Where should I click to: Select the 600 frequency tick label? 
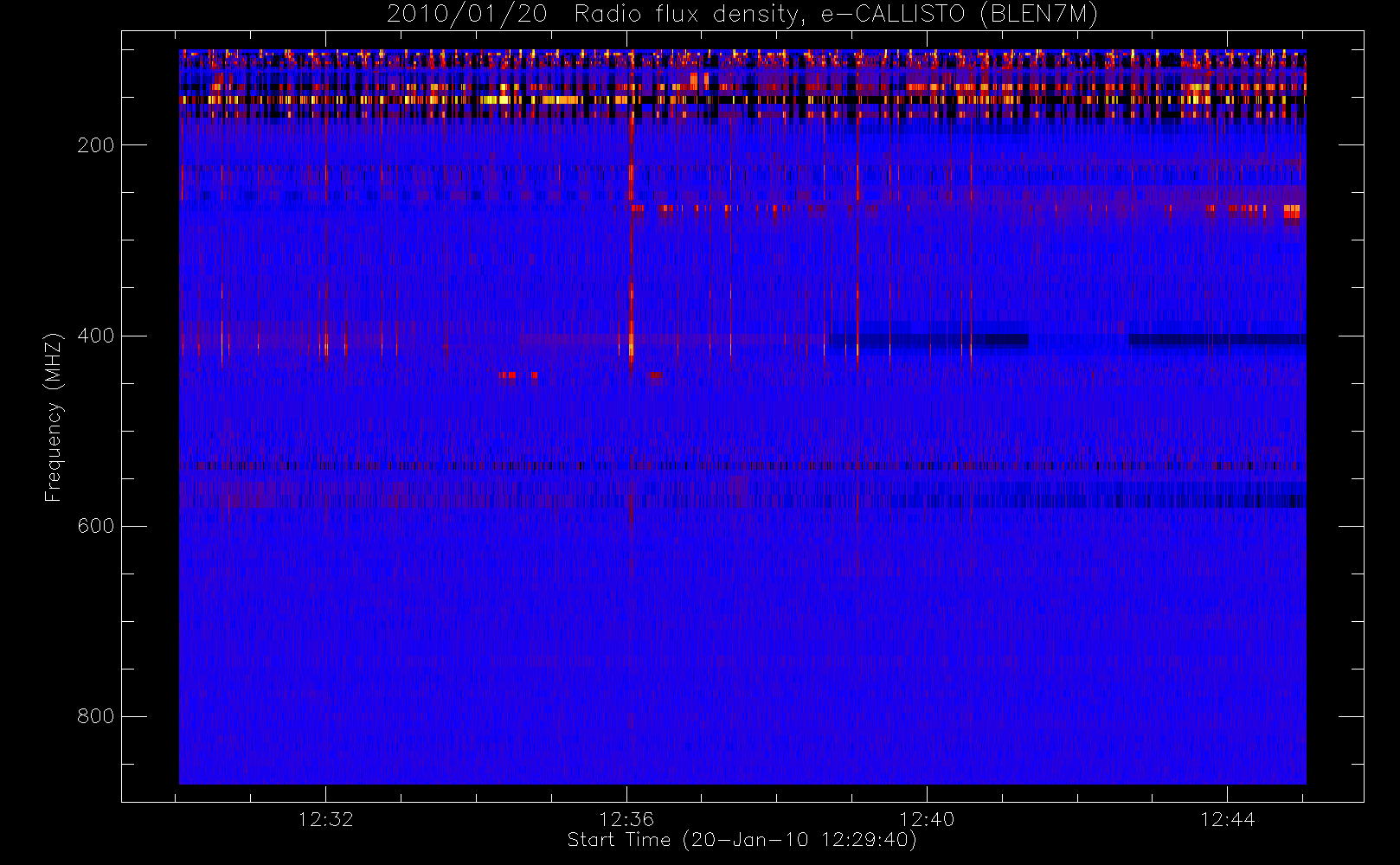coord(95,526)
